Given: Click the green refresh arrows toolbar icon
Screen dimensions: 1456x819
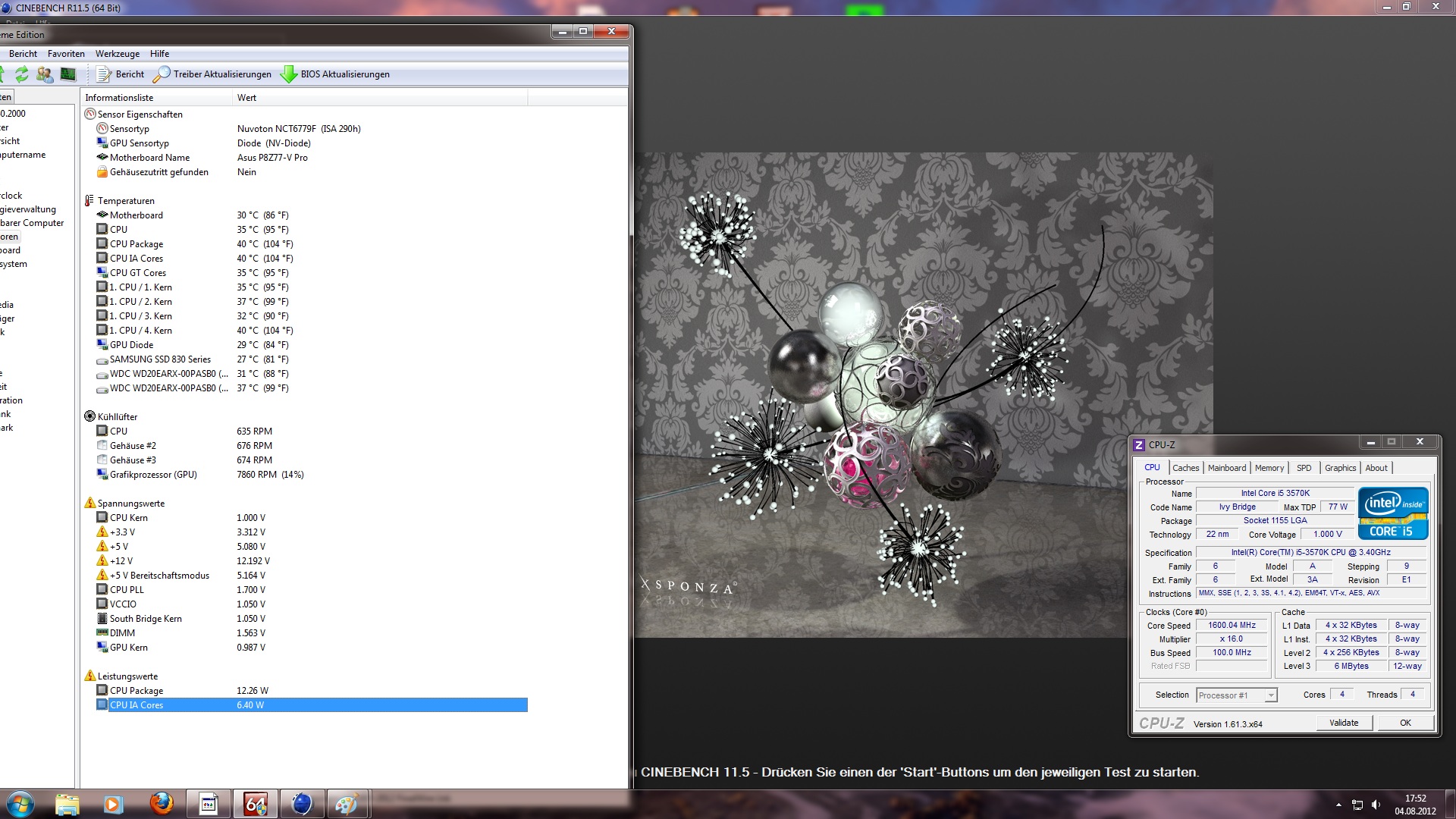Looking at the screenshot, I should [22, 74].
